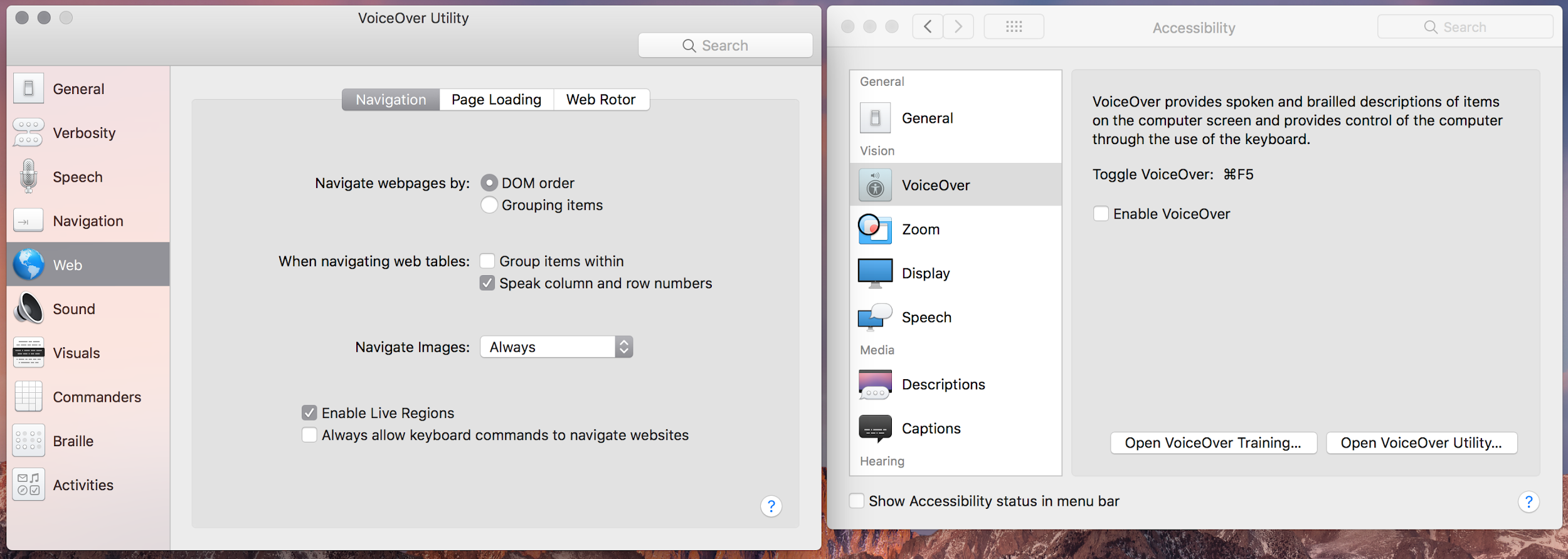This screenshot has width=1568, height=559.
Task: Open the Navigation arrow icon category
Action: pos(28,221)
